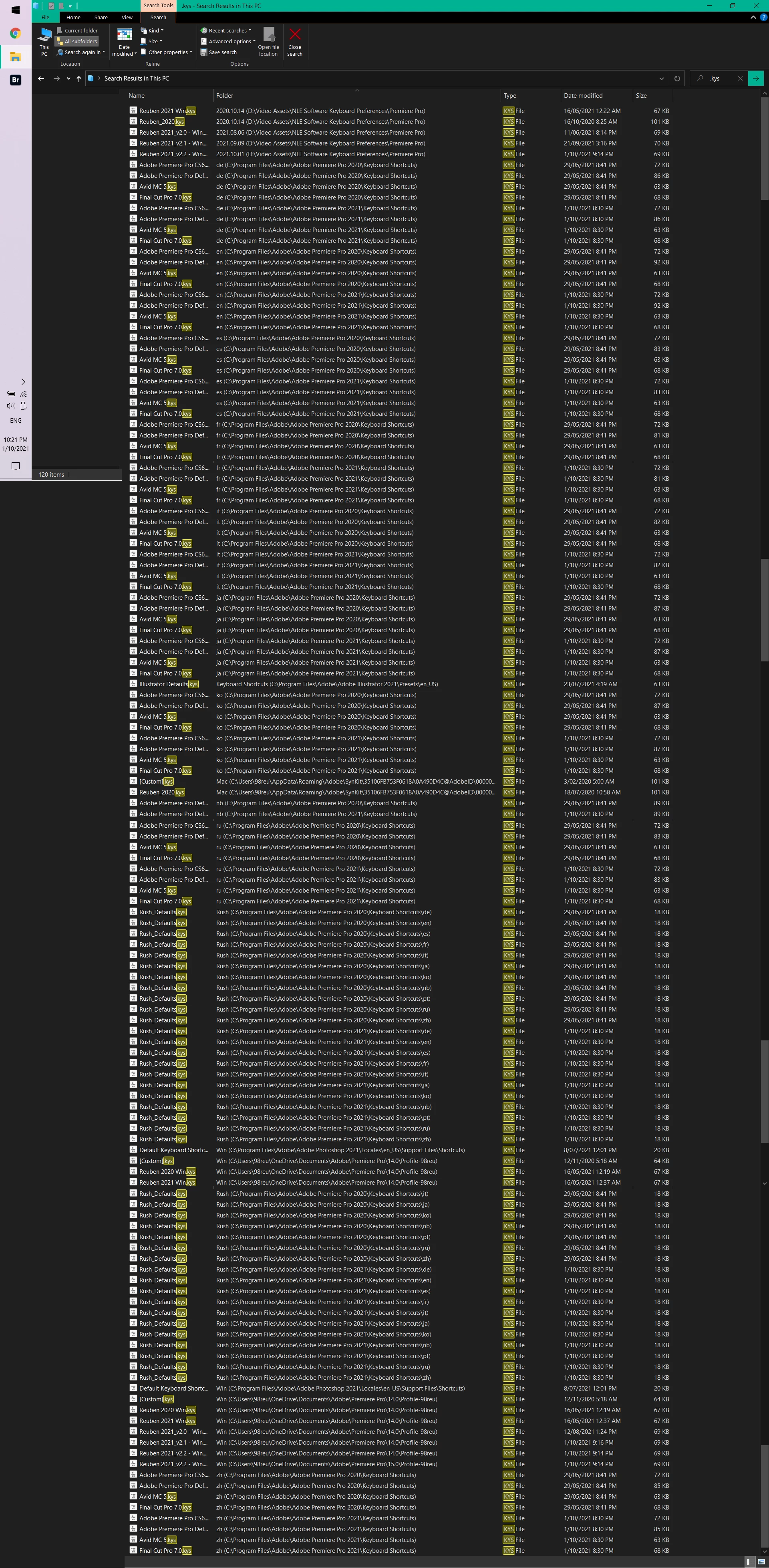The height and width of the screenshot is (1568, 769).
Task: Toggle the All subfolders search option
Action: 77,41
